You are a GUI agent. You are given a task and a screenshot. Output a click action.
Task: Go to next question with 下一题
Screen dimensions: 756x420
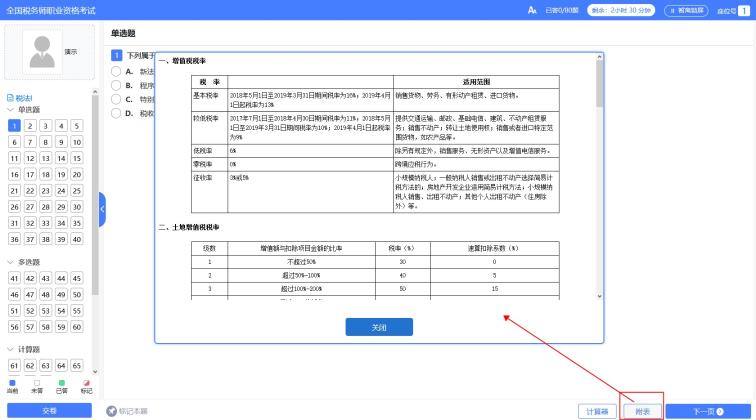708,411
